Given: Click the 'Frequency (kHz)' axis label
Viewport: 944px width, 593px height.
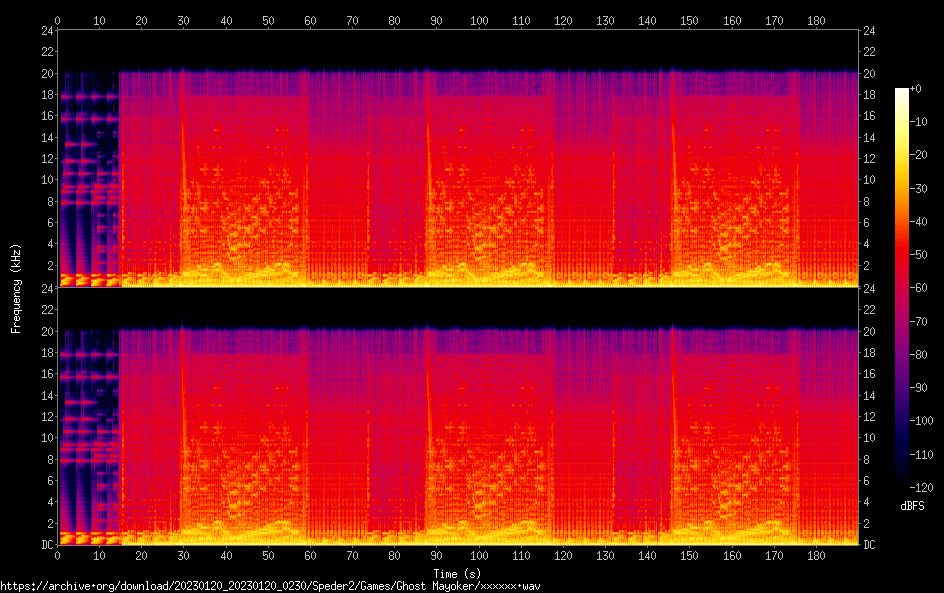Looking at the screenshot, I should 16,287.
